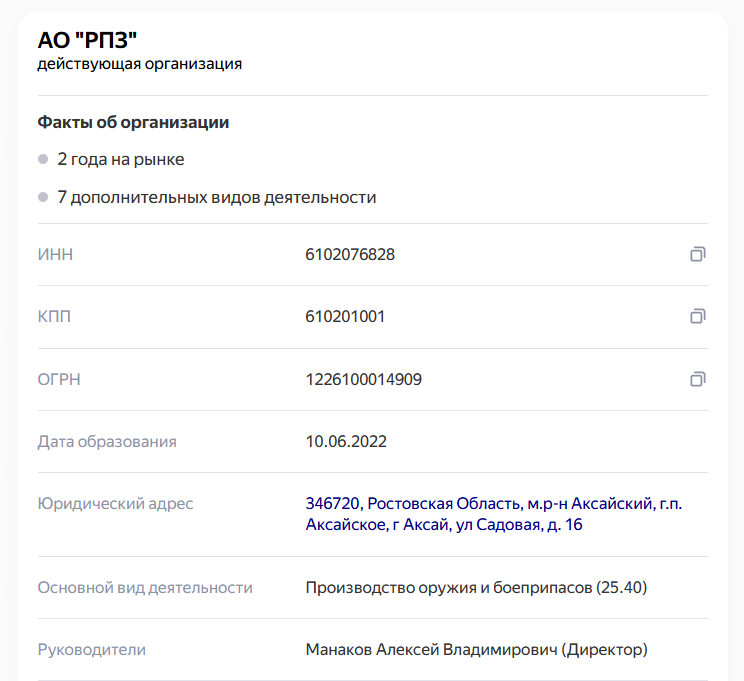Click "7 дополнительных видов деятельности" fact
744x681 pixels.
tap(217, 197)
